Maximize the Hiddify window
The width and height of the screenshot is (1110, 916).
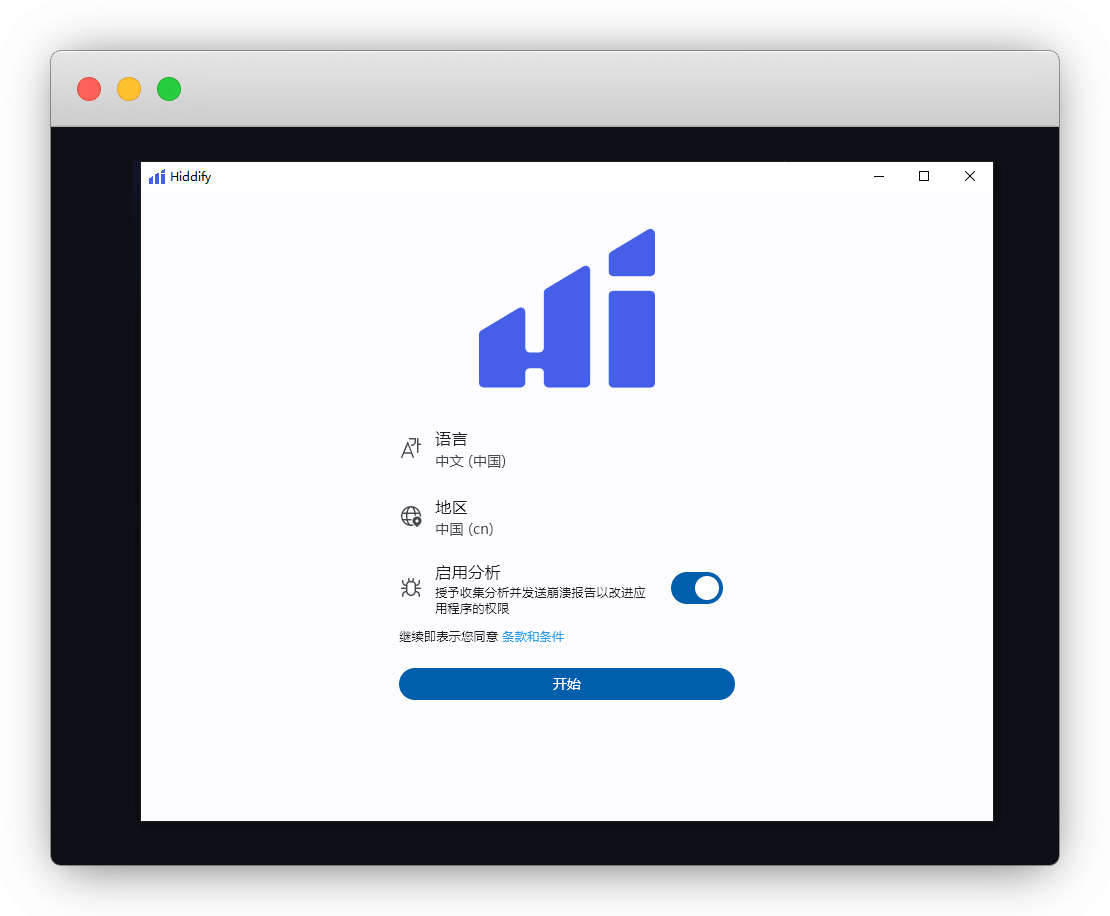click(x=924, y=177)
